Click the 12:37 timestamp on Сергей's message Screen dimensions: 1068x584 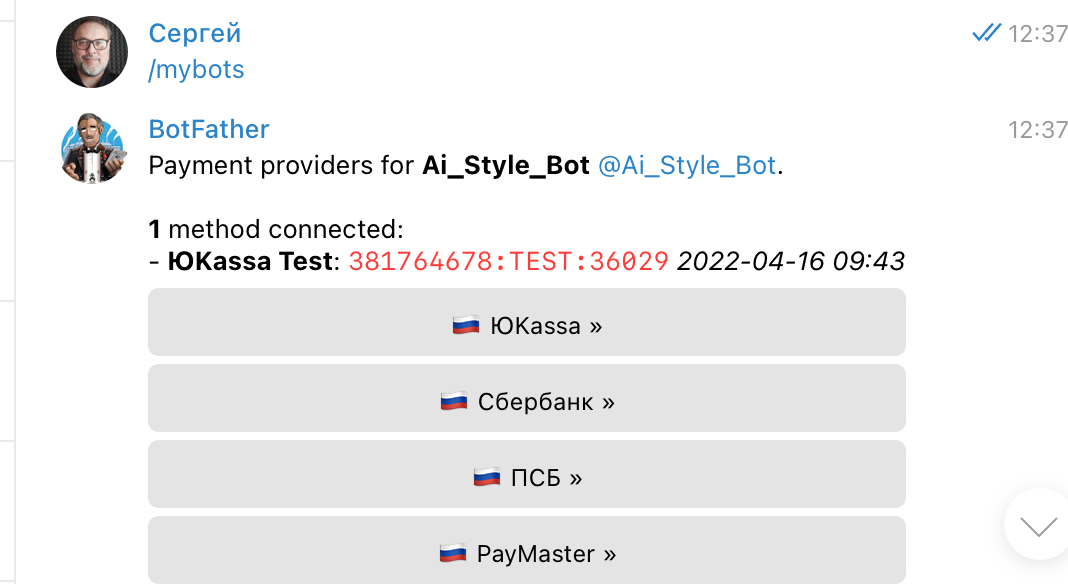[1038, 32]
